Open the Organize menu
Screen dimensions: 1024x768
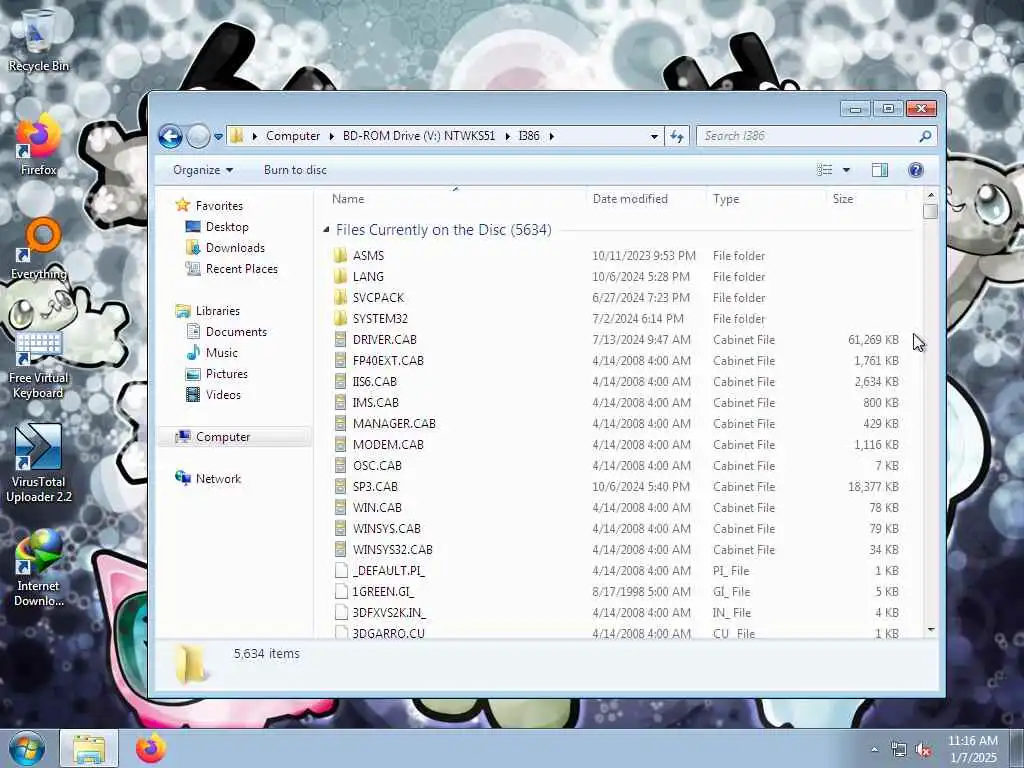(202, 170)
